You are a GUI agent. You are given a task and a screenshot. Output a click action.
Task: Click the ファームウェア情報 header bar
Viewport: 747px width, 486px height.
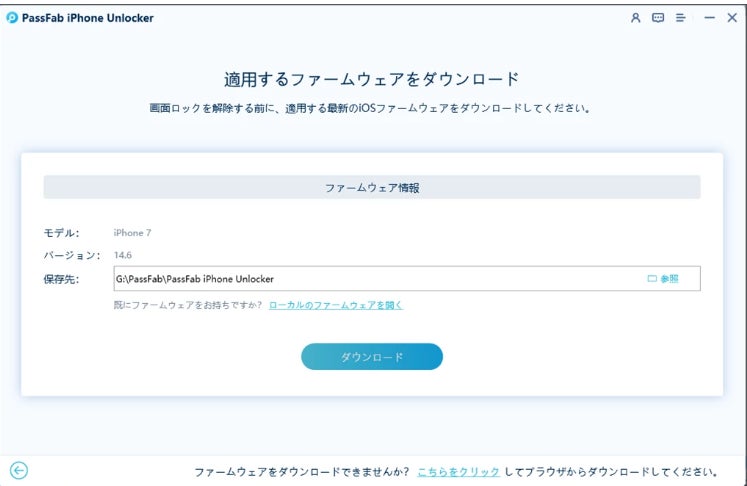[x=372, y=187]
